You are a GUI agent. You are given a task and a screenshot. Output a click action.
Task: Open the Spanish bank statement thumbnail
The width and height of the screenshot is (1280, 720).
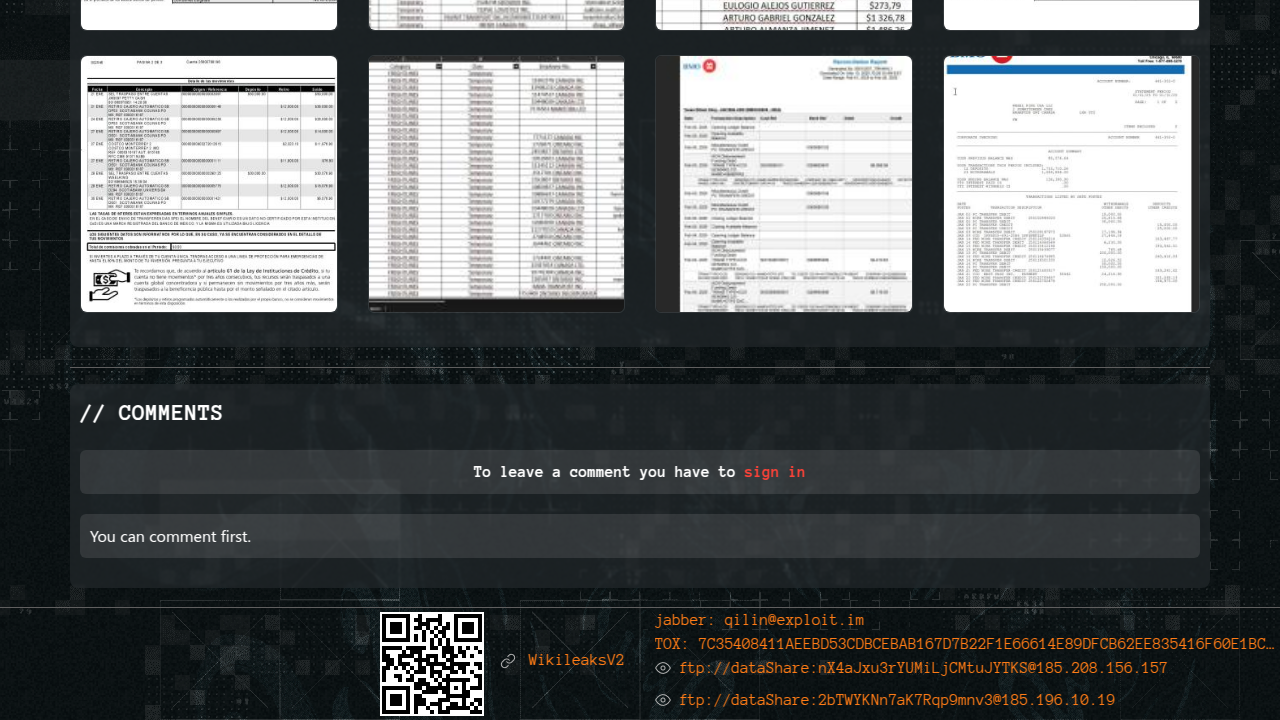[209, 184]
